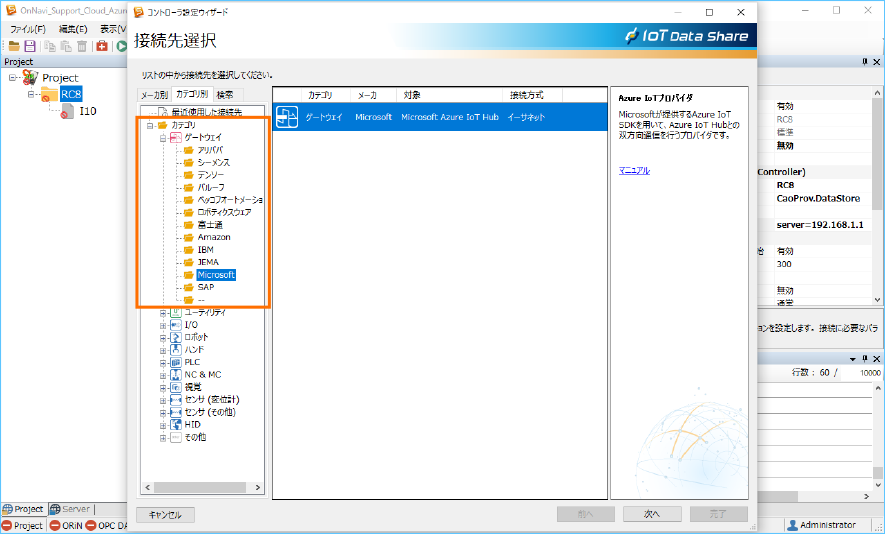This screenshot has width=885, height=534.
Task: Click the purple save toolbar icon
Action: (x=30, y=46)
